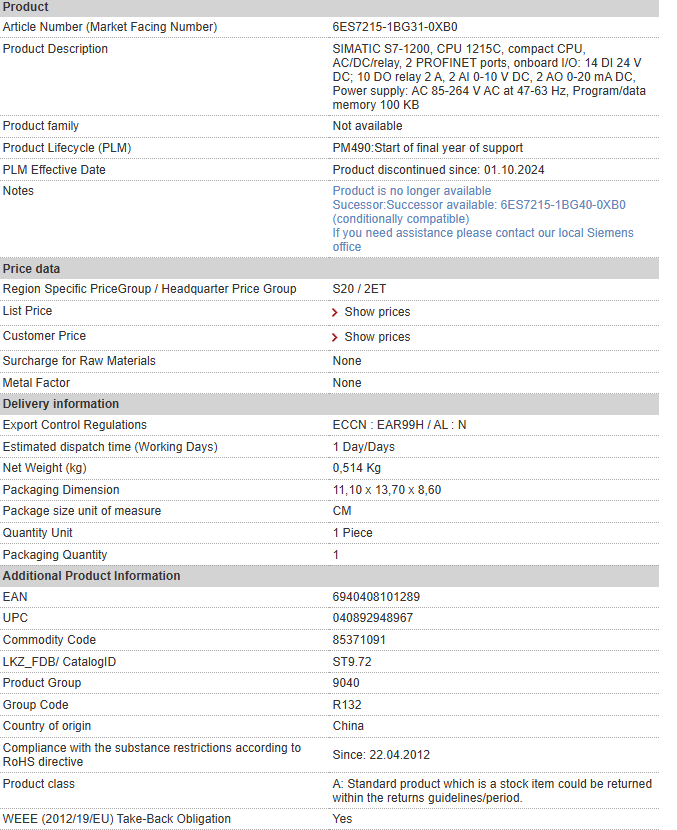
Task: Select 'PM490:Start of final year of support'
Action: 428,148
